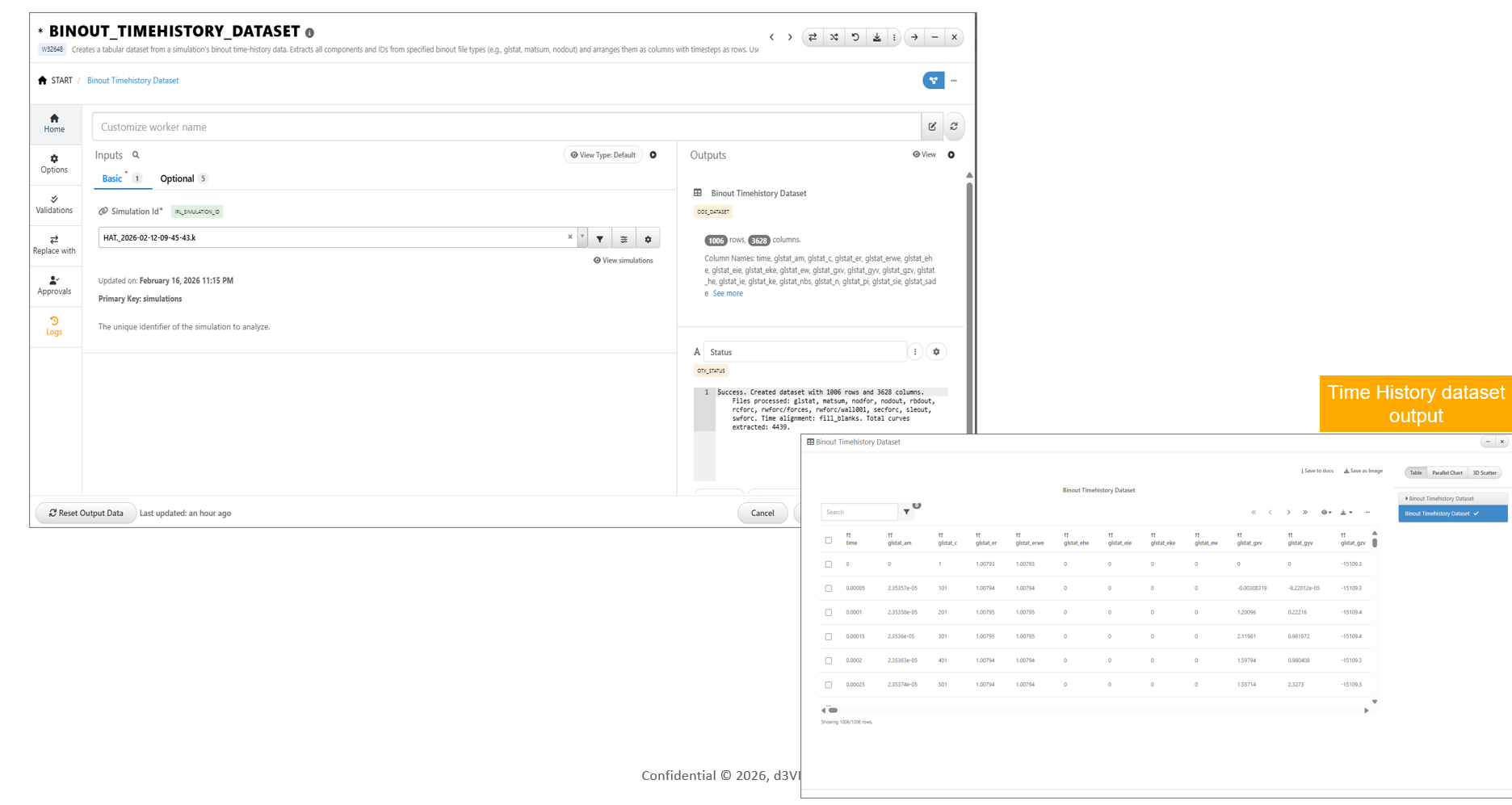Click the Customize worker name input field

(x=506, y=127)
